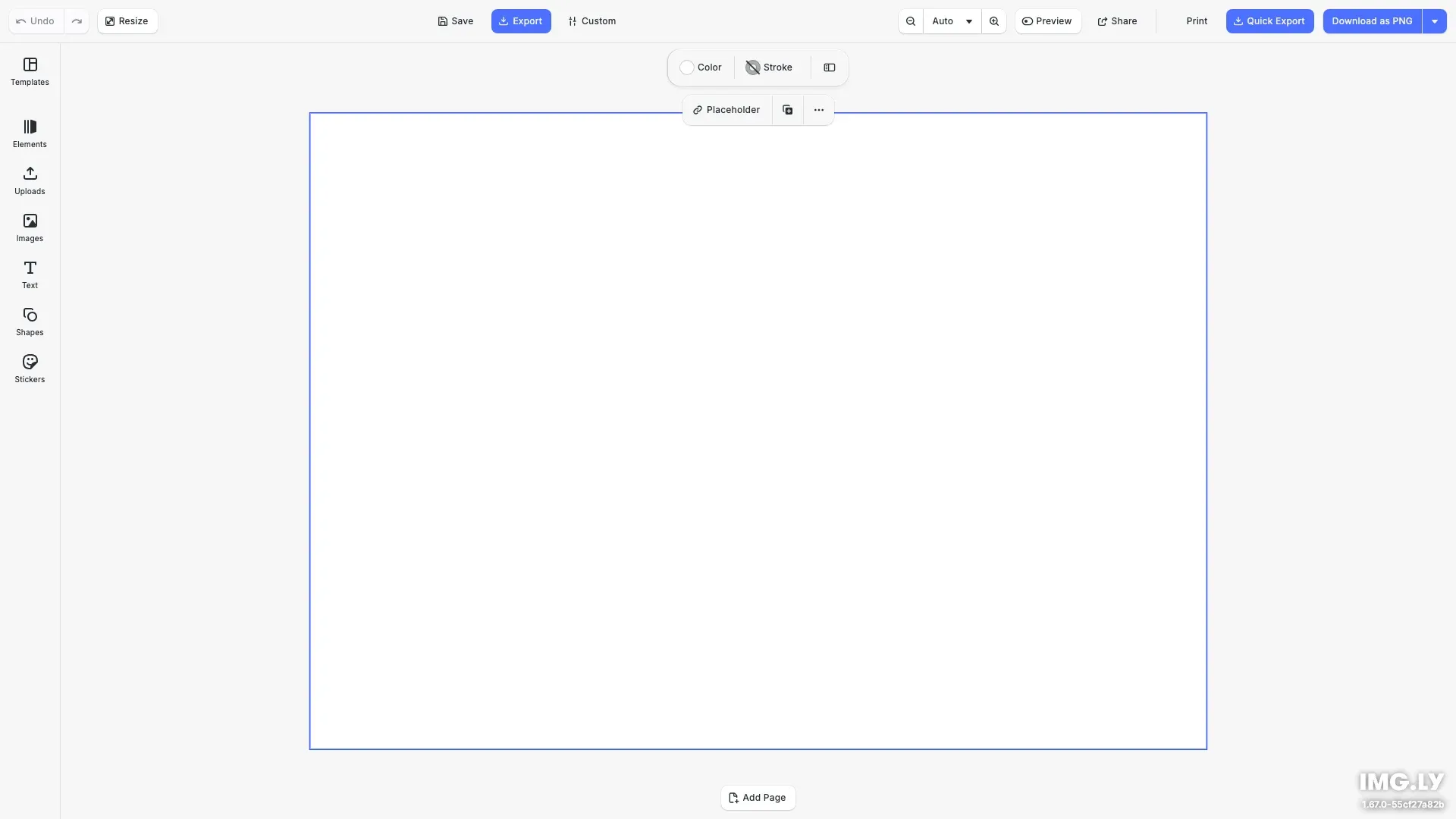Click the Export button
This screenshot has width=1456, height=819.
pyautogui.click(x=521, y=20)
